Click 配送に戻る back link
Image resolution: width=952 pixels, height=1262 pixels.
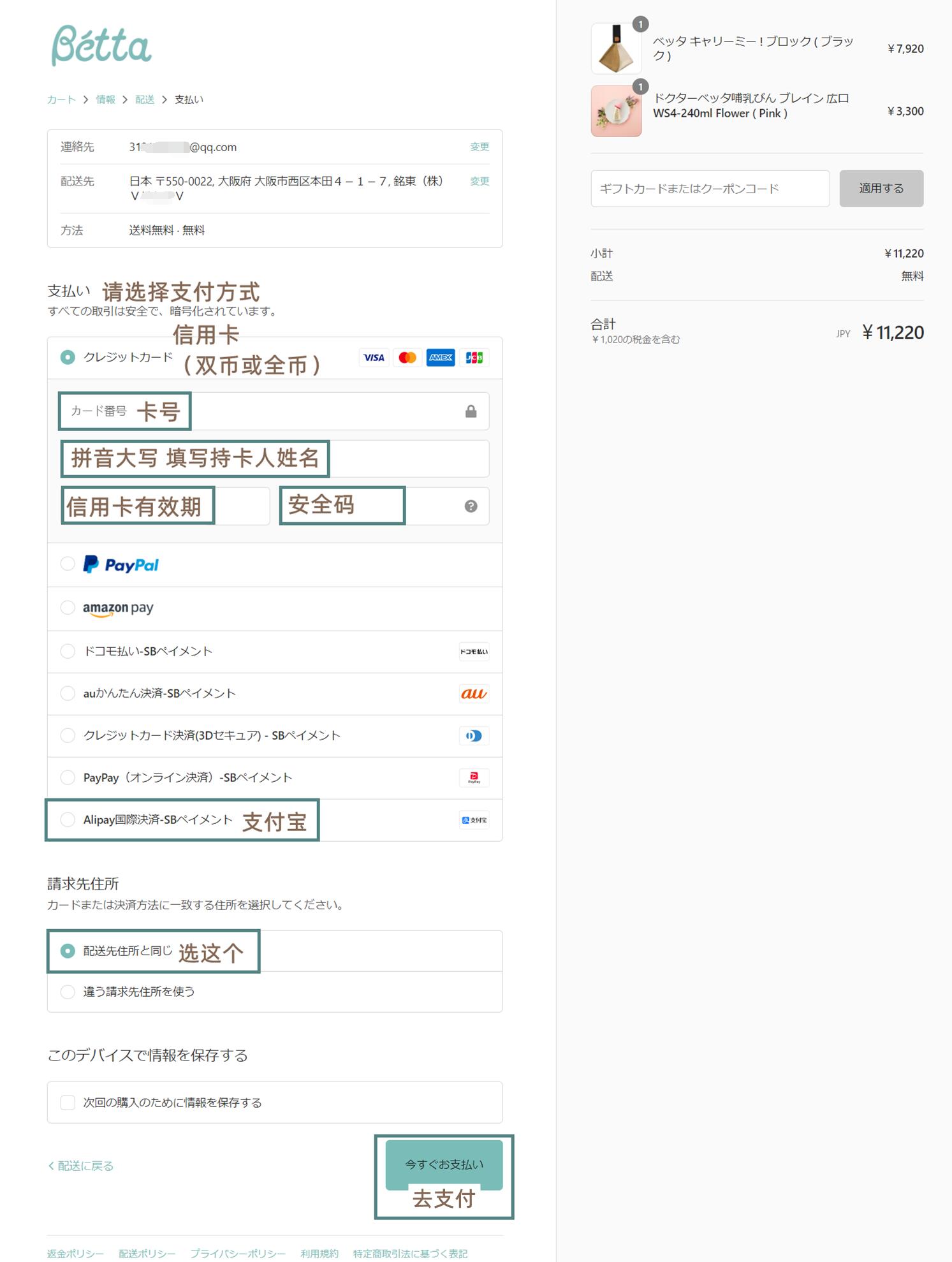click(x=81, y=1166)
